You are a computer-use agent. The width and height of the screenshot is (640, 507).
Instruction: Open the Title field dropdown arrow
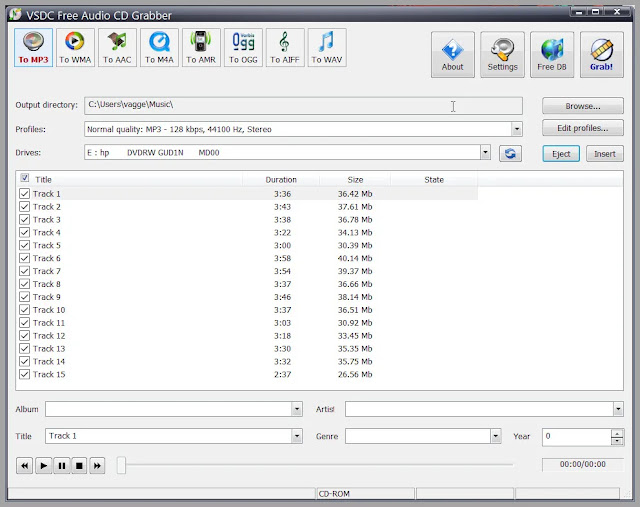(297, 436)
